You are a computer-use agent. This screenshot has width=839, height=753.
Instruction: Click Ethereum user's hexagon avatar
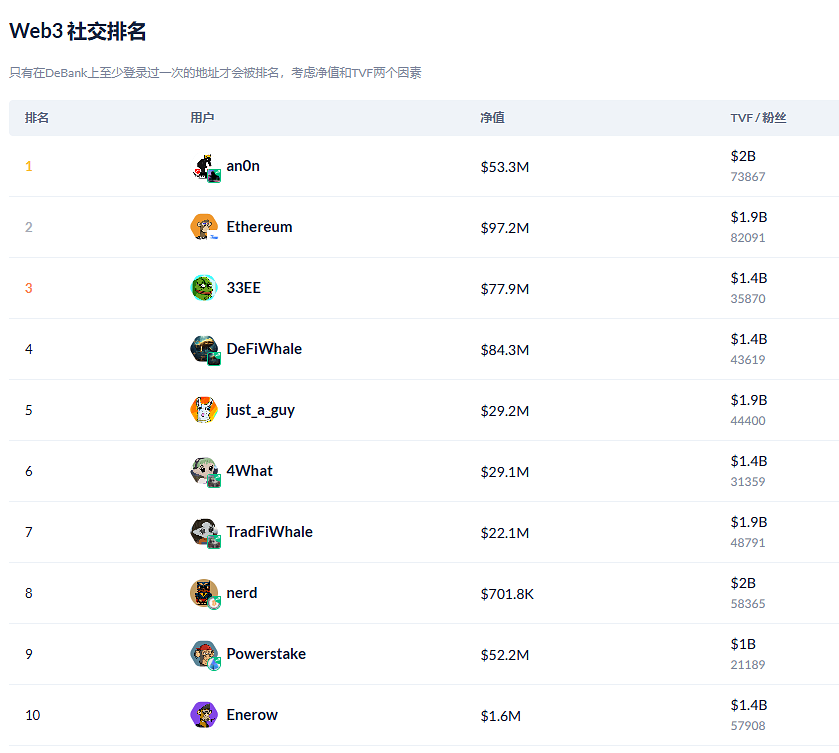pos(204,227)
